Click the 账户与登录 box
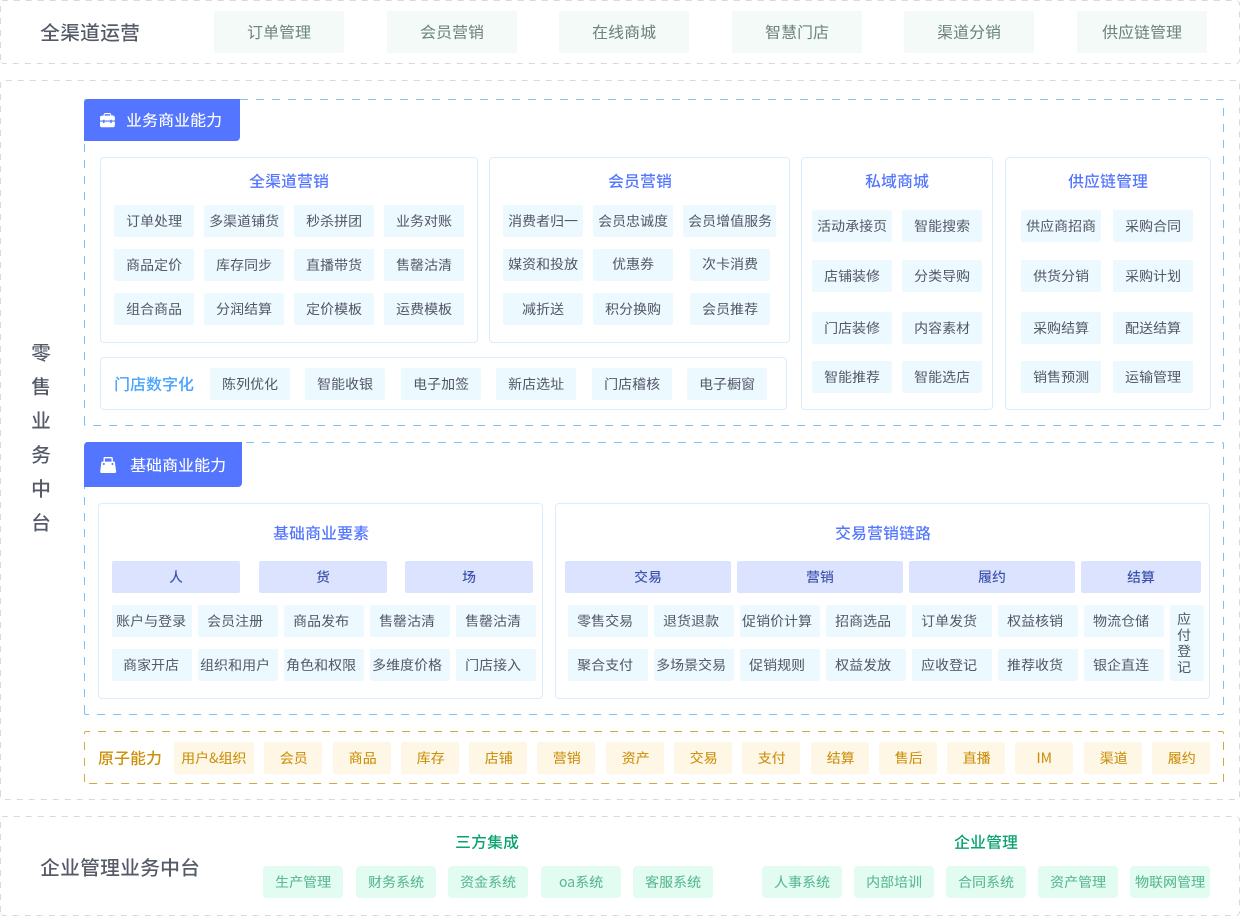Image resolution: width=1240 pixels, height=916 pixels. pyautogui.click(x=152, y=621)
